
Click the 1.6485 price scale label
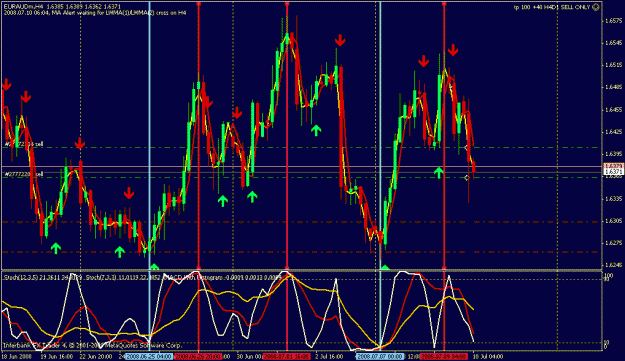tap(614, 87)
